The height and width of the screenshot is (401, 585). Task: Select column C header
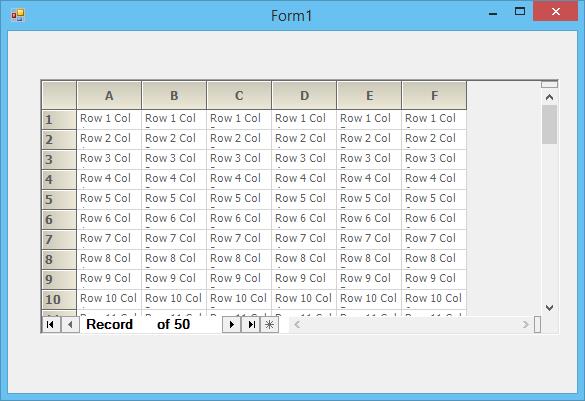pyautogui.click(x=239, y=95)
